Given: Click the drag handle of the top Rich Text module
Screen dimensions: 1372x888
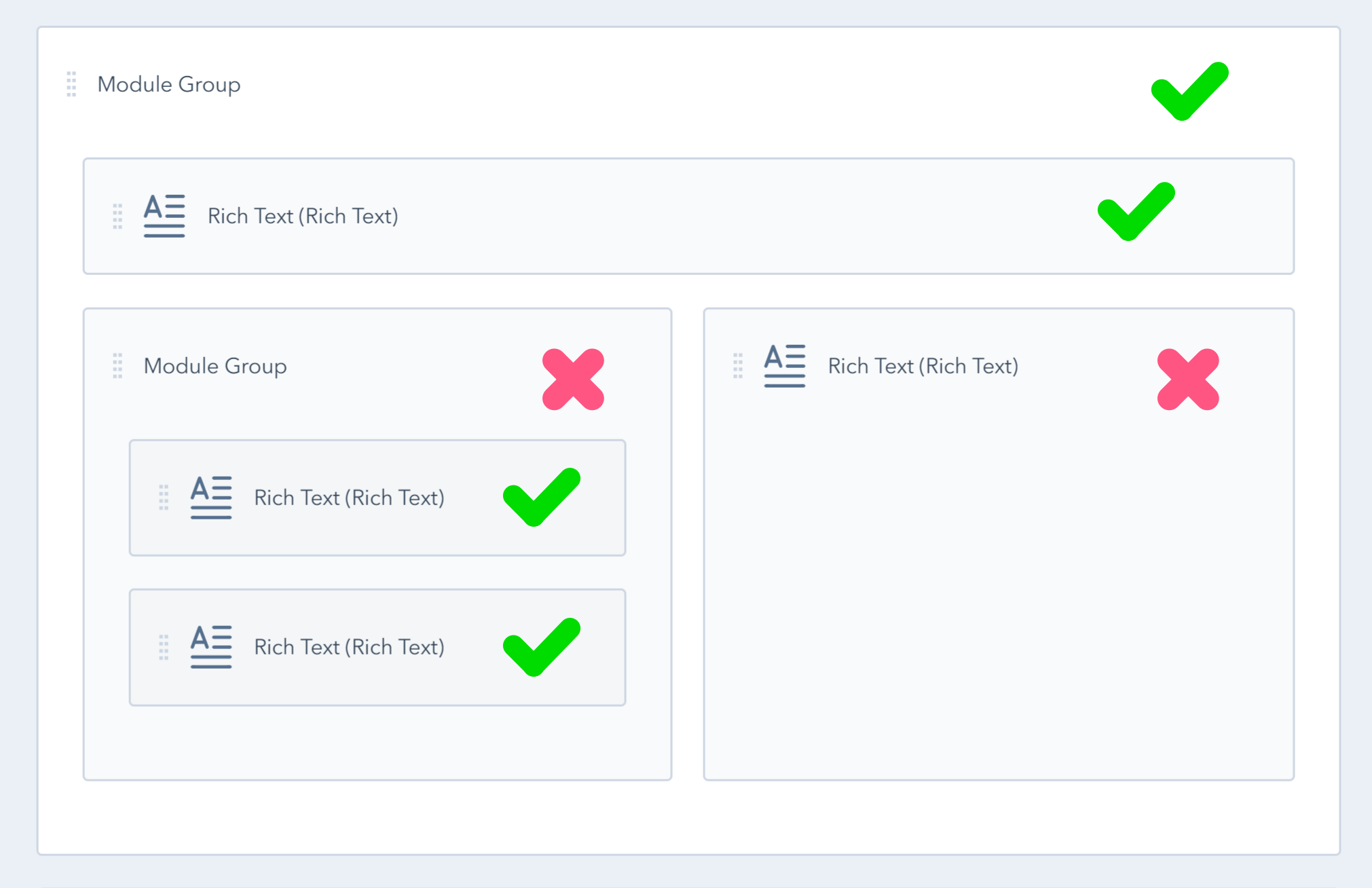Looking at the screenshot, I should [117, 216].
